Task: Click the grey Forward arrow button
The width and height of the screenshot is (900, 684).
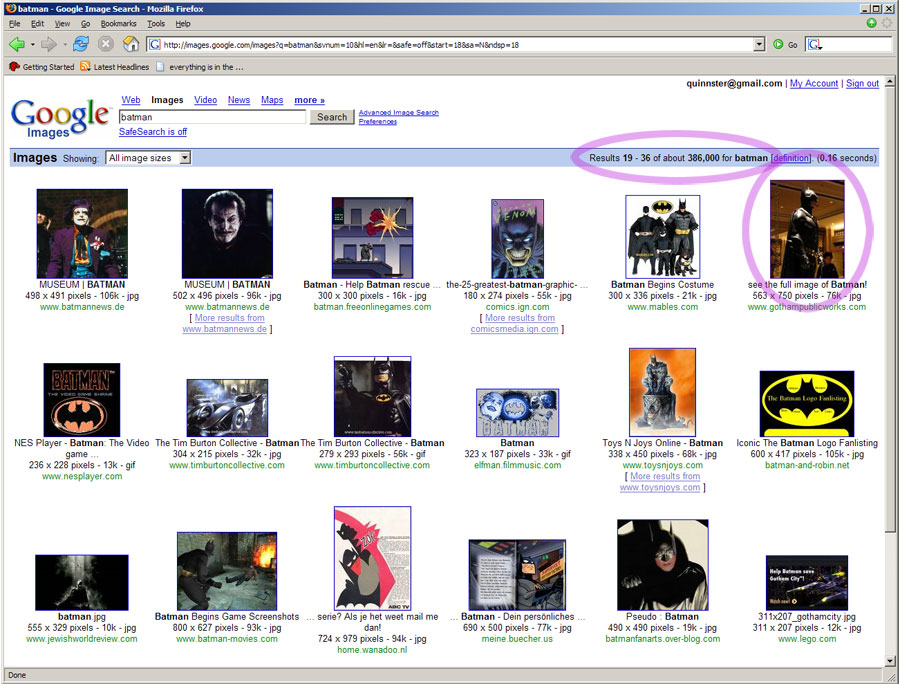Action: (49, 44)
